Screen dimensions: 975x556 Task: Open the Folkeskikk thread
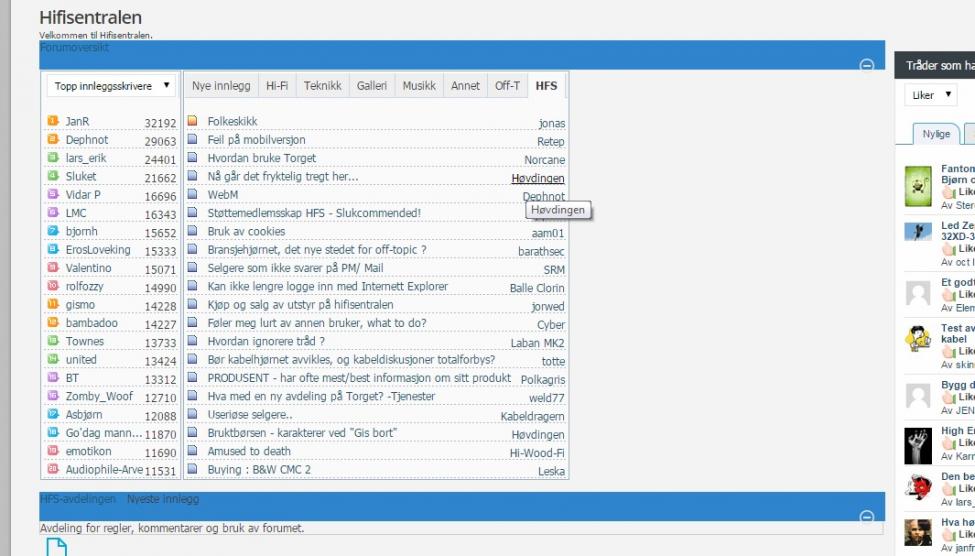(x=232, y=121)
